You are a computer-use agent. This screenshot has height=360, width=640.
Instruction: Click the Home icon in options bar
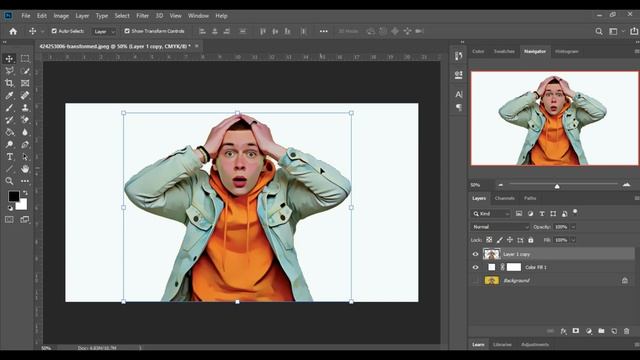click(x=13, y=31)
